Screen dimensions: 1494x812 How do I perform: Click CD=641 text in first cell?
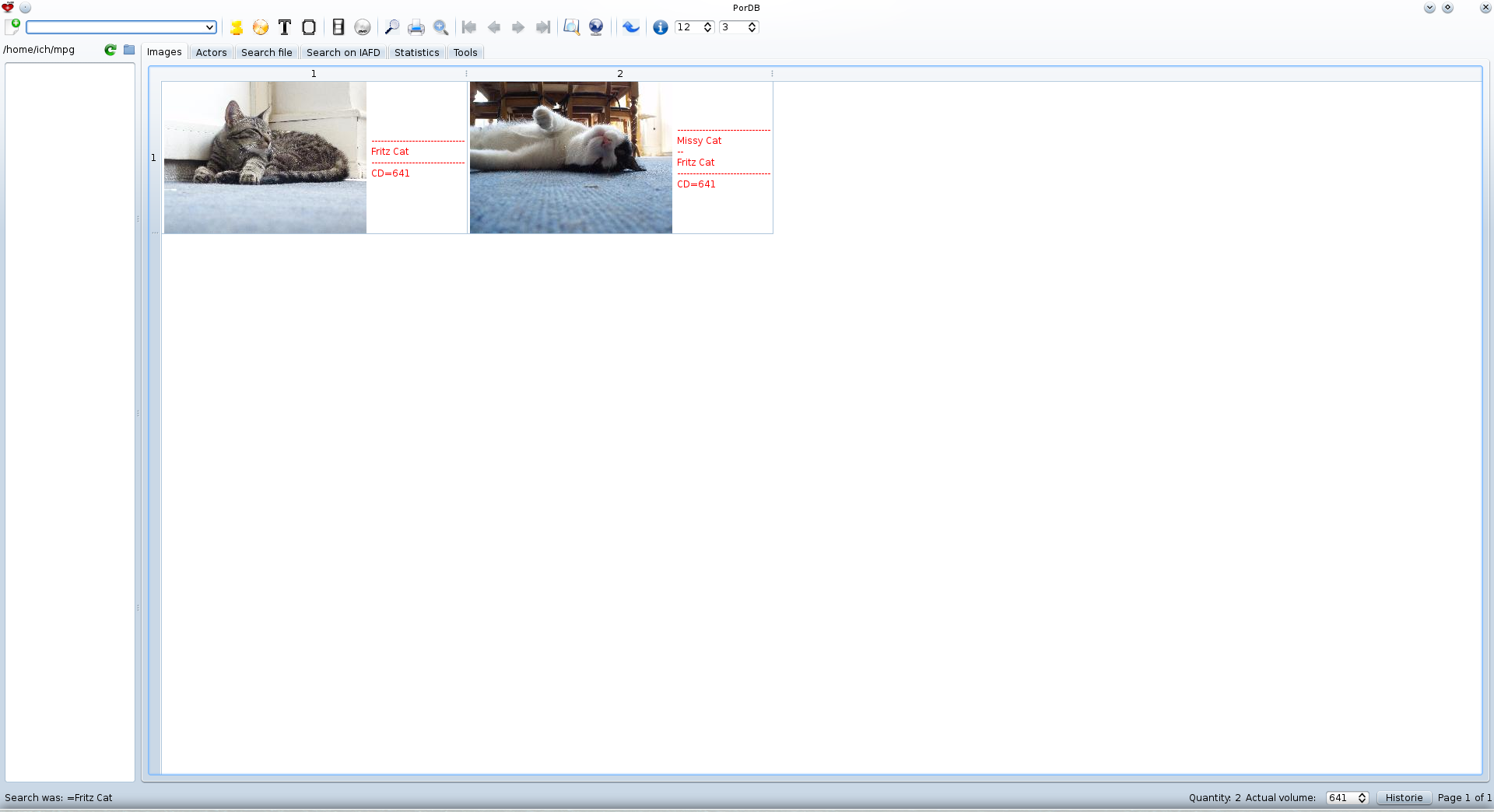pos(391,173)
